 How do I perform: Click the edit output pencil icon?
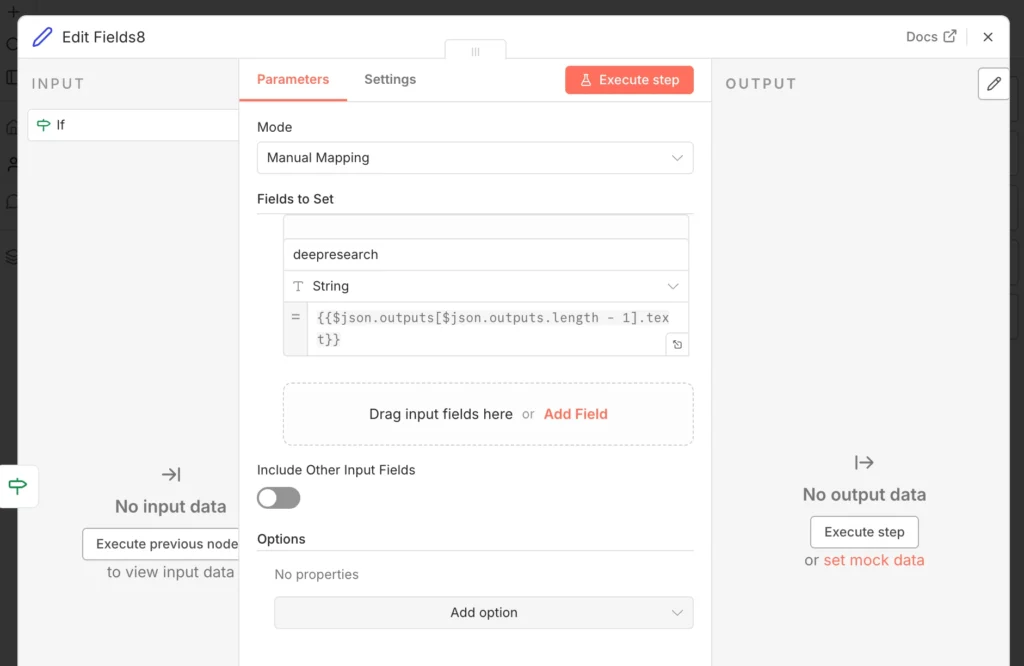click(993, 84)
